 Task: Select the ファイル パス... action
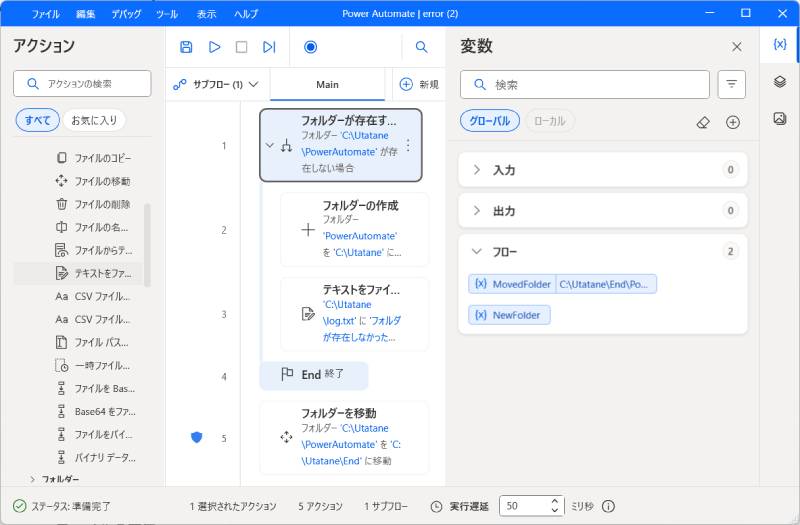click(92, 342)
